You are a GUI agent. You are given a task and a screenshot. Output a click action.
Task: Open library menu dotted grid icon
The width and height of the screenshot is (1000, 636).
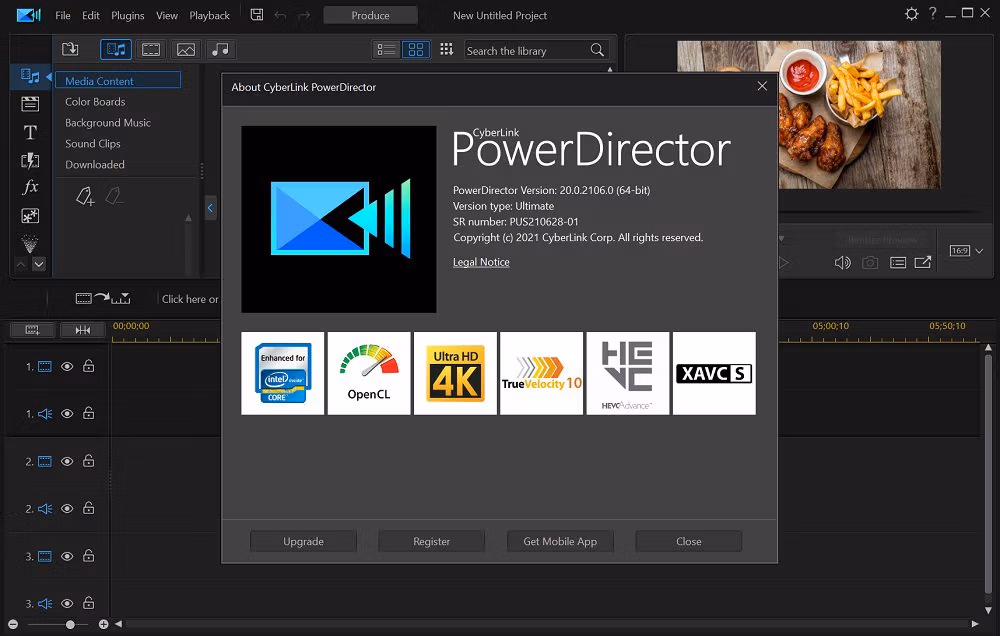pos(446,49)
